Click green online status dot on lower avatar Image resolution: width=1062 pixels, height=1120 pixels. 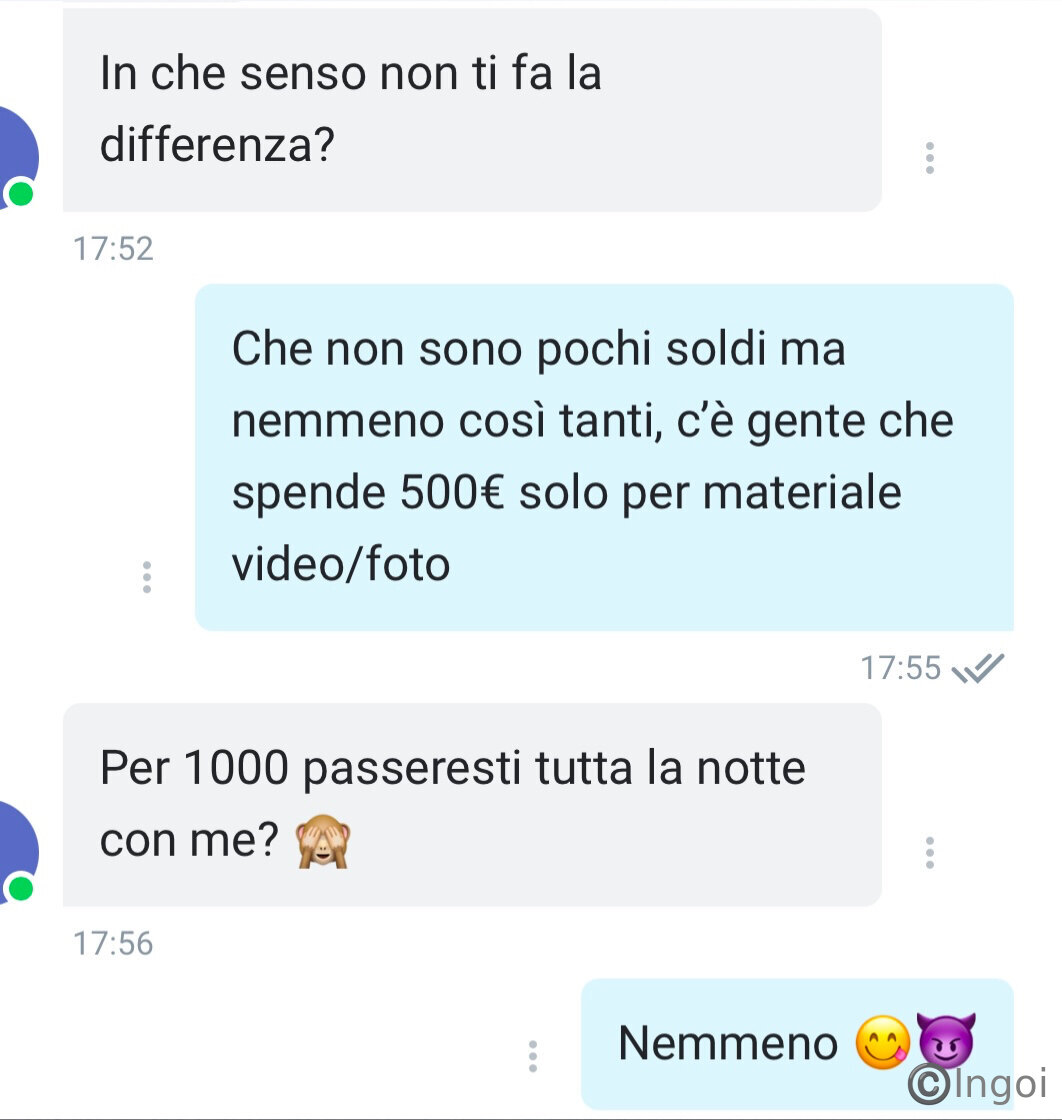point(20,888)
